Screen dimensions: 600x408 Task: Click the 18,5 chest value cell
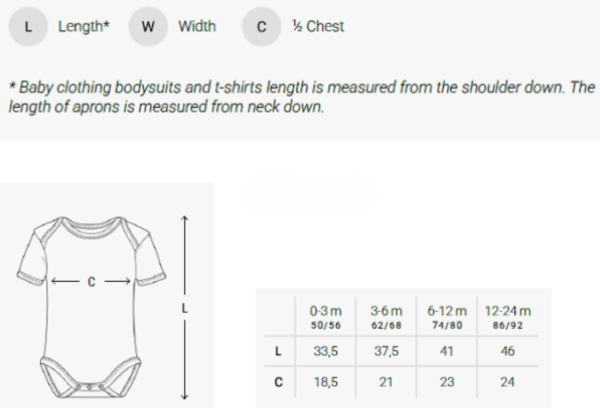(x=321, y=381)
